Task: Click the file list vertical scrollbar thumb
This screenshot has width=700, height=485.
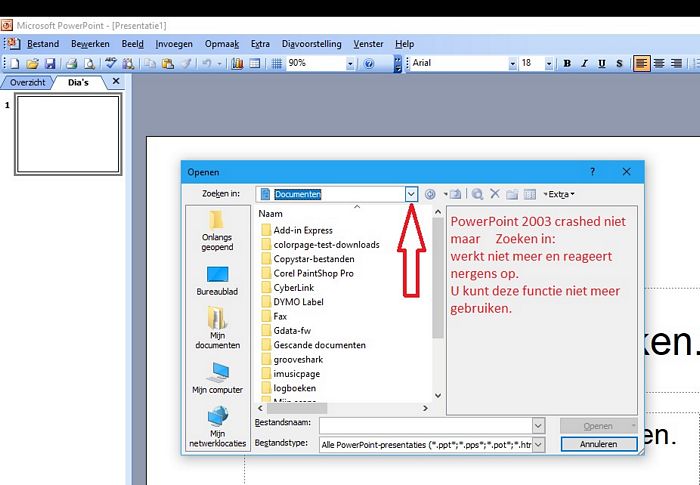Action: tap(438, 279)
